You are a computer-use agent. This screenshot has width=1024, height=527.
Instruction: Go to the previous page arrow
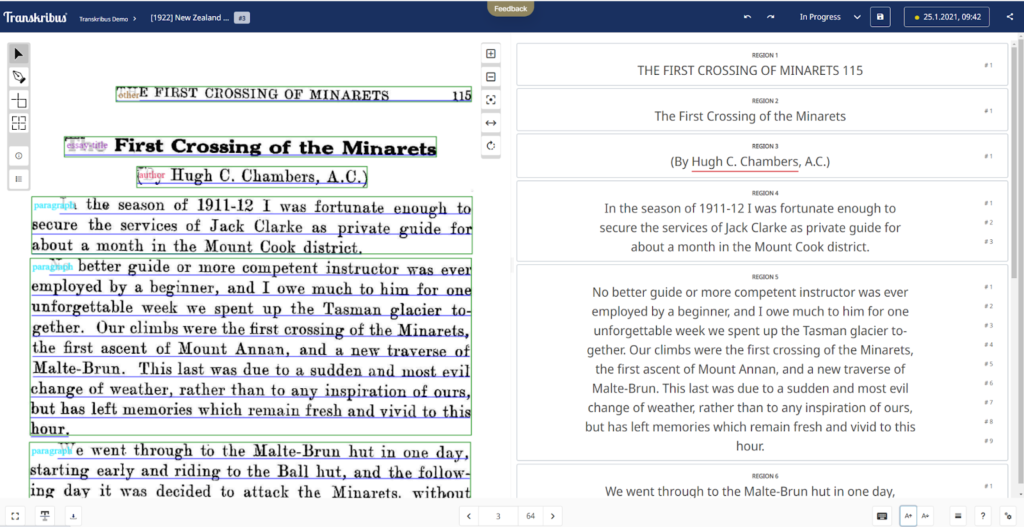[469, 516]
